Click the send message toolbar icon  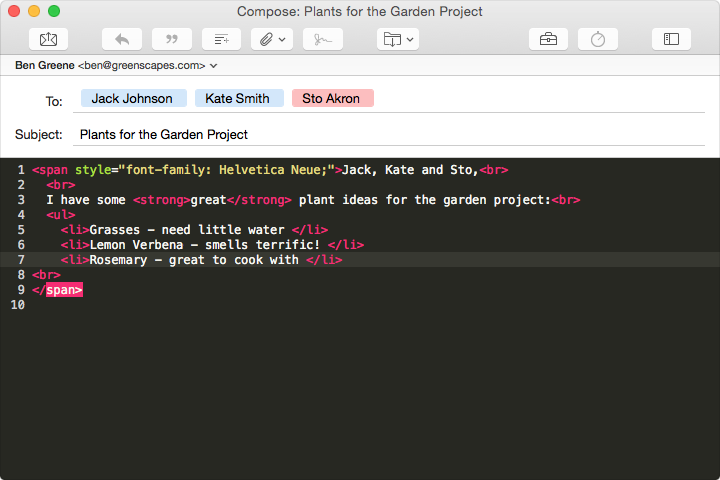coord(48,39)
